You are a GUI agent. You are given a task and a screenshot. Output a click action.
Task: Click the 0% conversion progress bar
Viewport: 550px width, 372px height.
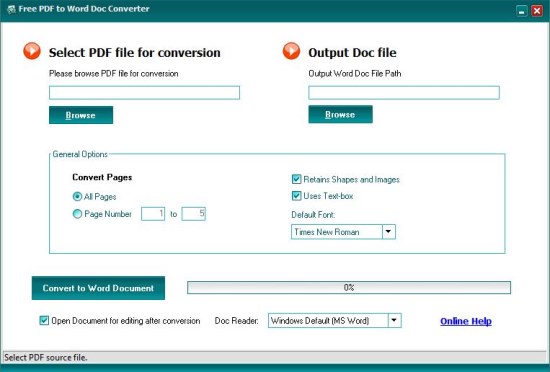tap(349, 288)
